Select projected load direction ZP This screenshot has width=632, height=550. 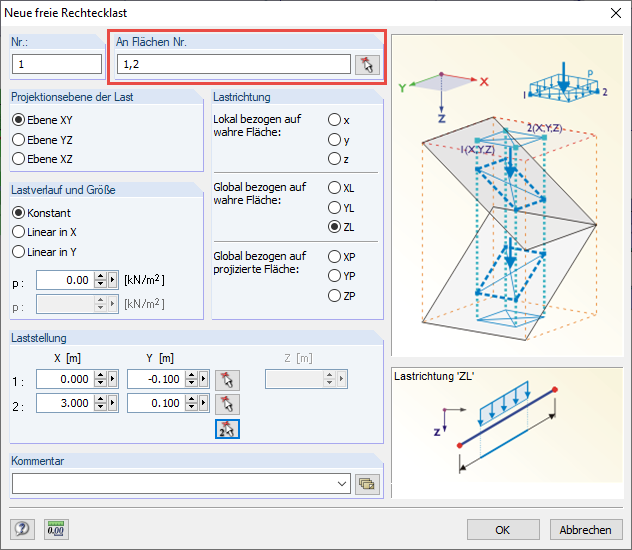342,296
